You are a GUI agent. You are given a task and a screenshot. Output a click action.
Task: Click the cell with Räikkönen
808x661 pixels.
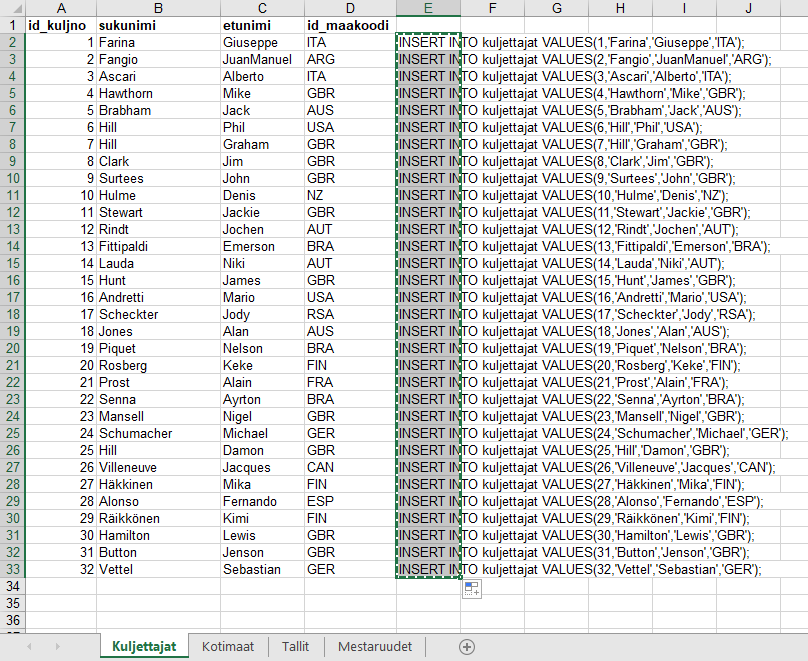tap(157, 519)
